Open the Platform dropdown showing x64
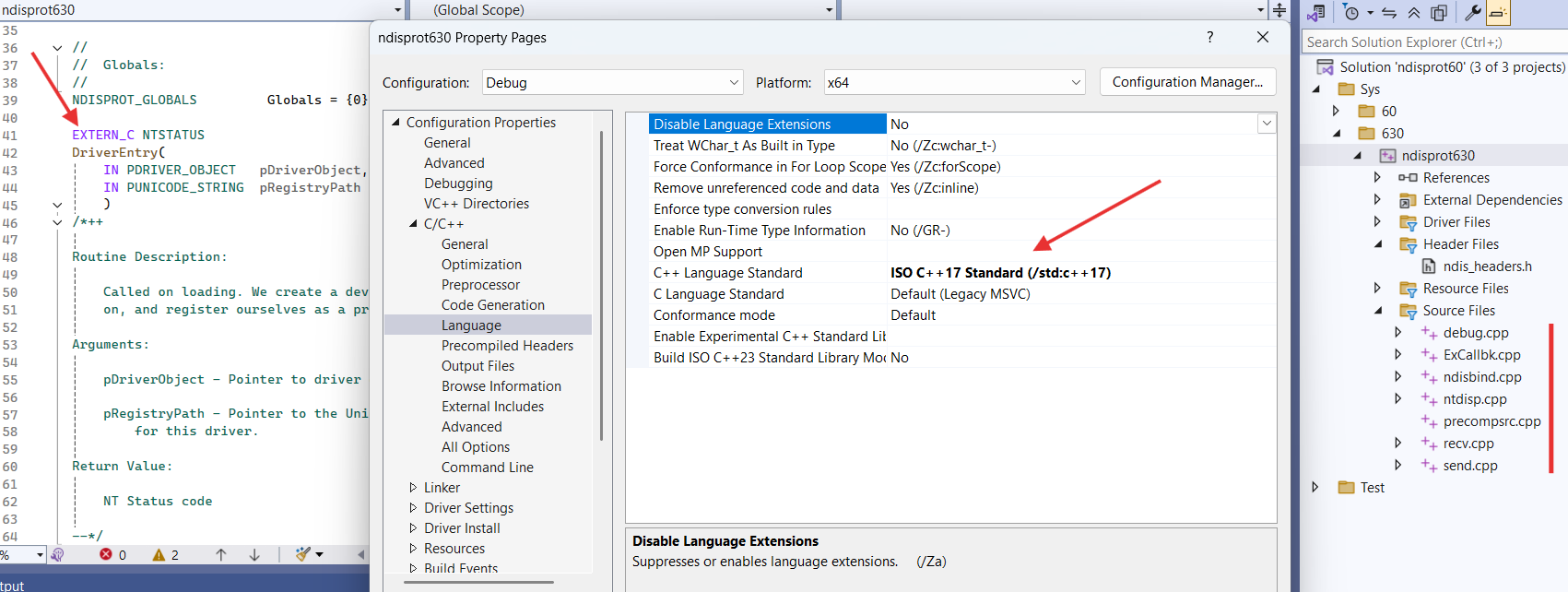Image resolution: width=1568 pixels, height=592 pixels. [954, 83]
